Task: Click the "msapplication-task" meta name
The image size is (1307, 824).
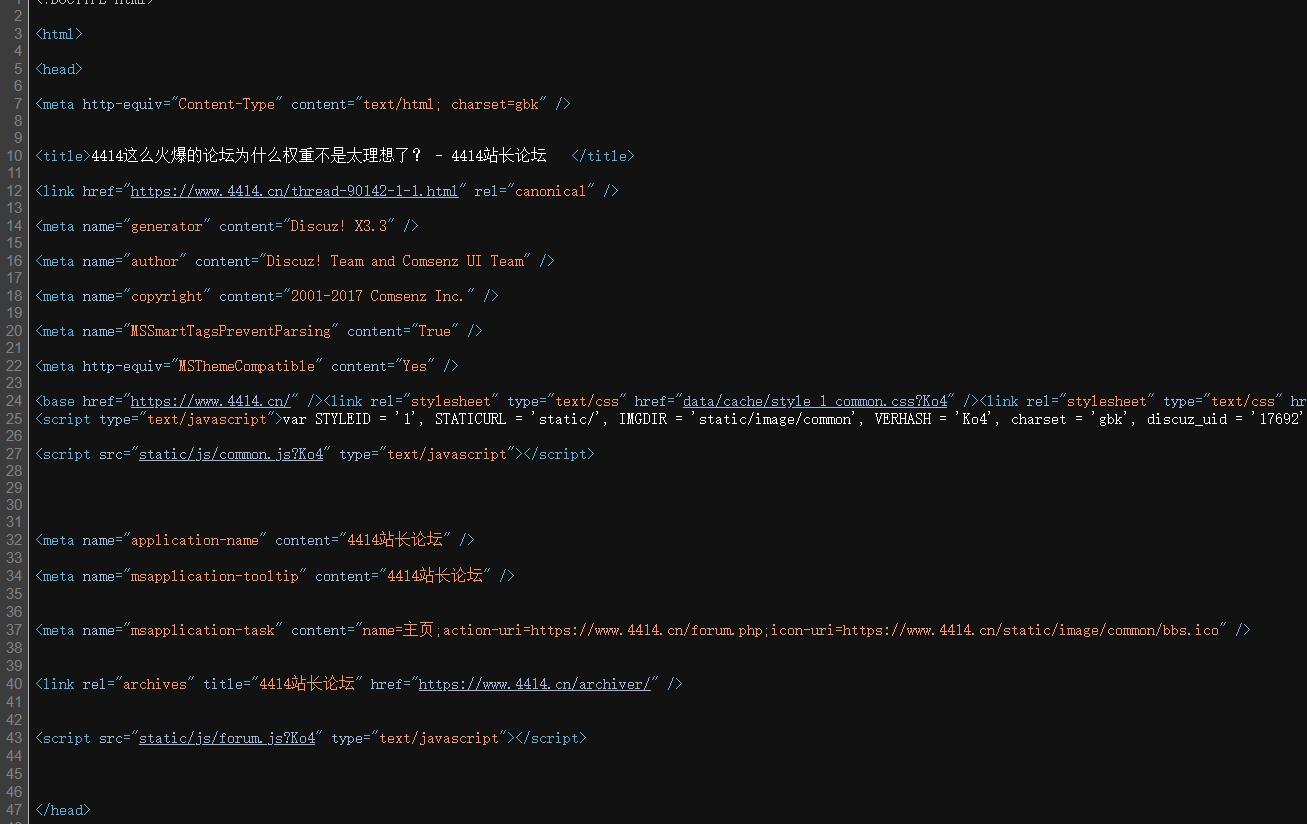Action: click(202, 630)
